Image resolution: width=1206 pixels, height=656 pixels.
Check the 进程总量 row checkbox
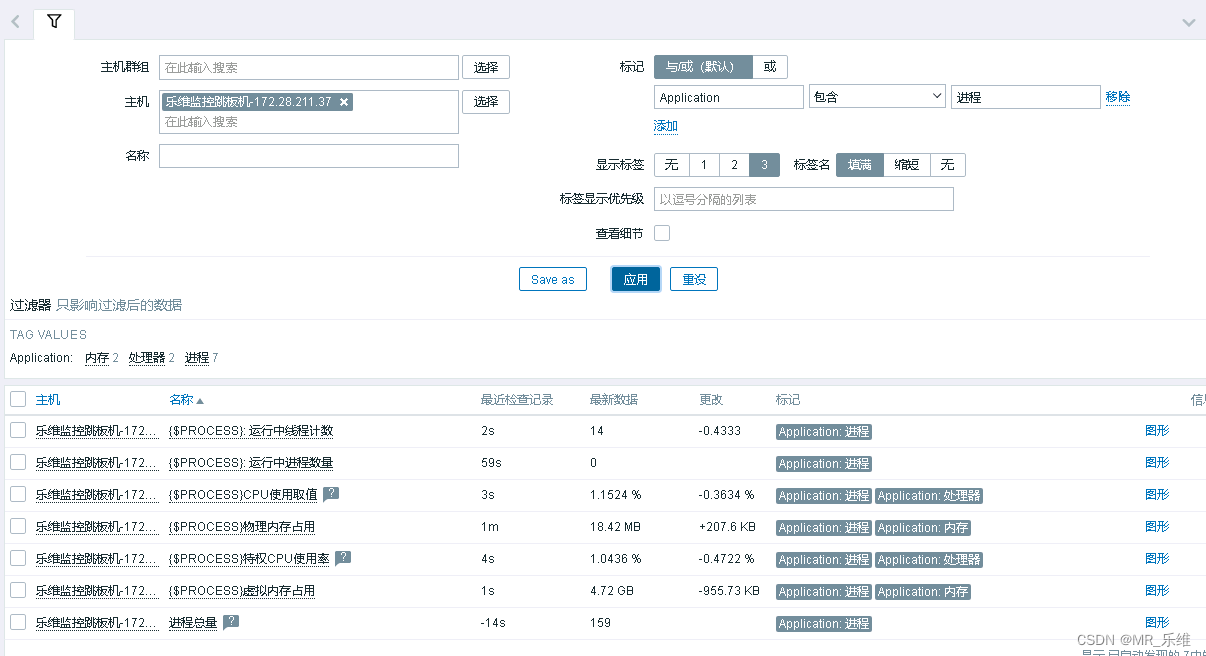pos(18,622)
